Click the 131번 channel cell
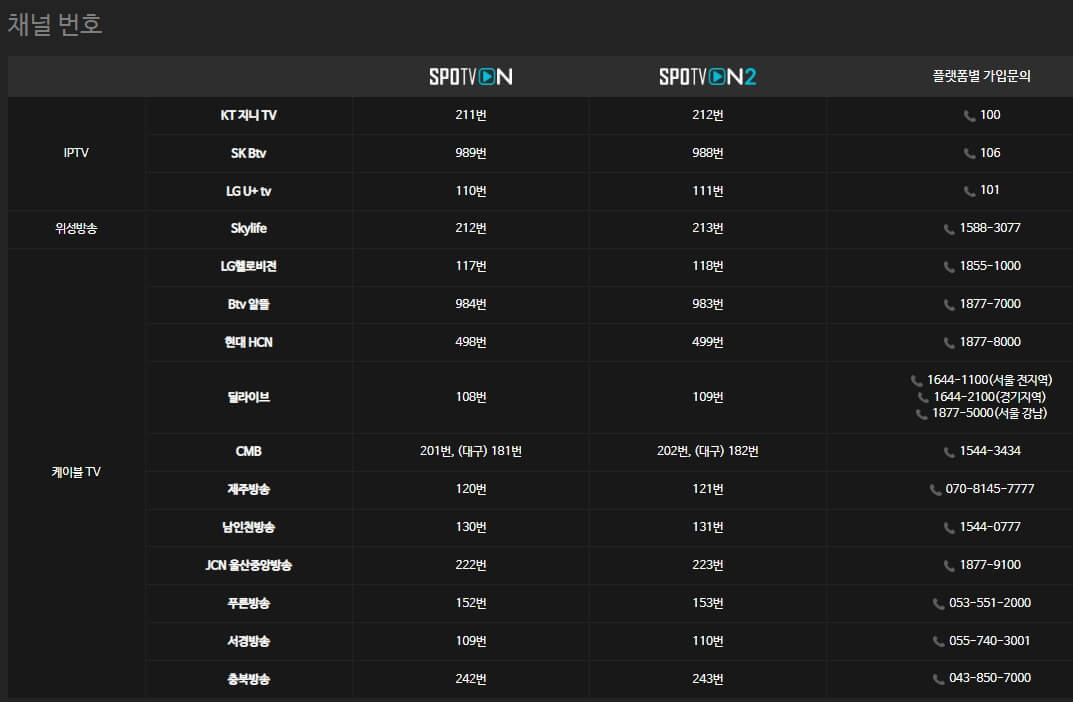Image resolution: width=1073 pixels, height=702 pixels. tap(708, 528)
